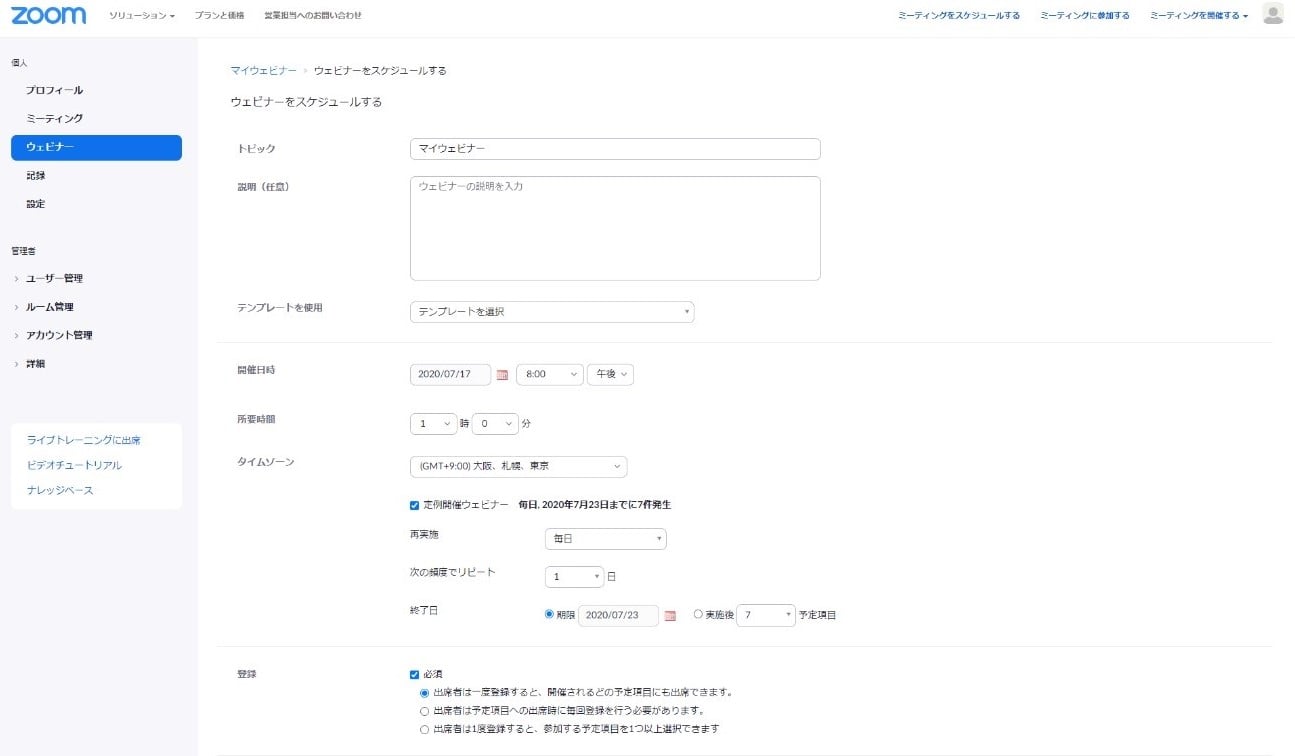The image size is (1295, 756).
Task: Open ナレッジベース link
Action: click(x=60, y=491)
